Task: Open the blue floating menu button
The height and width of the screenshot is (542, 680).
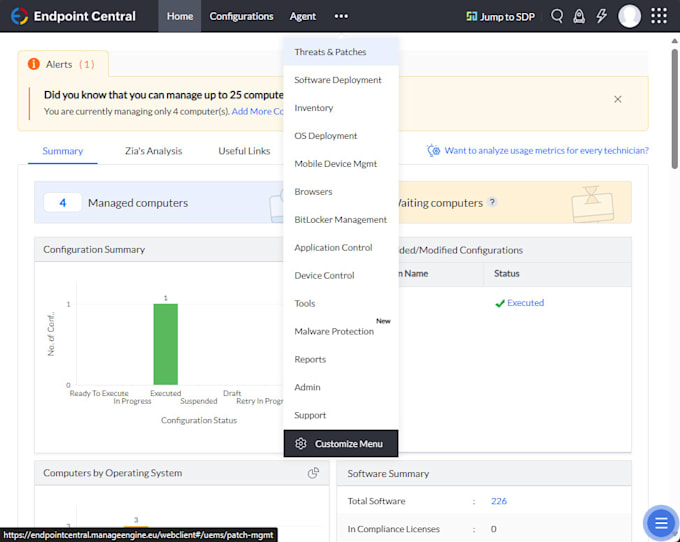Action: pos(660,523)
